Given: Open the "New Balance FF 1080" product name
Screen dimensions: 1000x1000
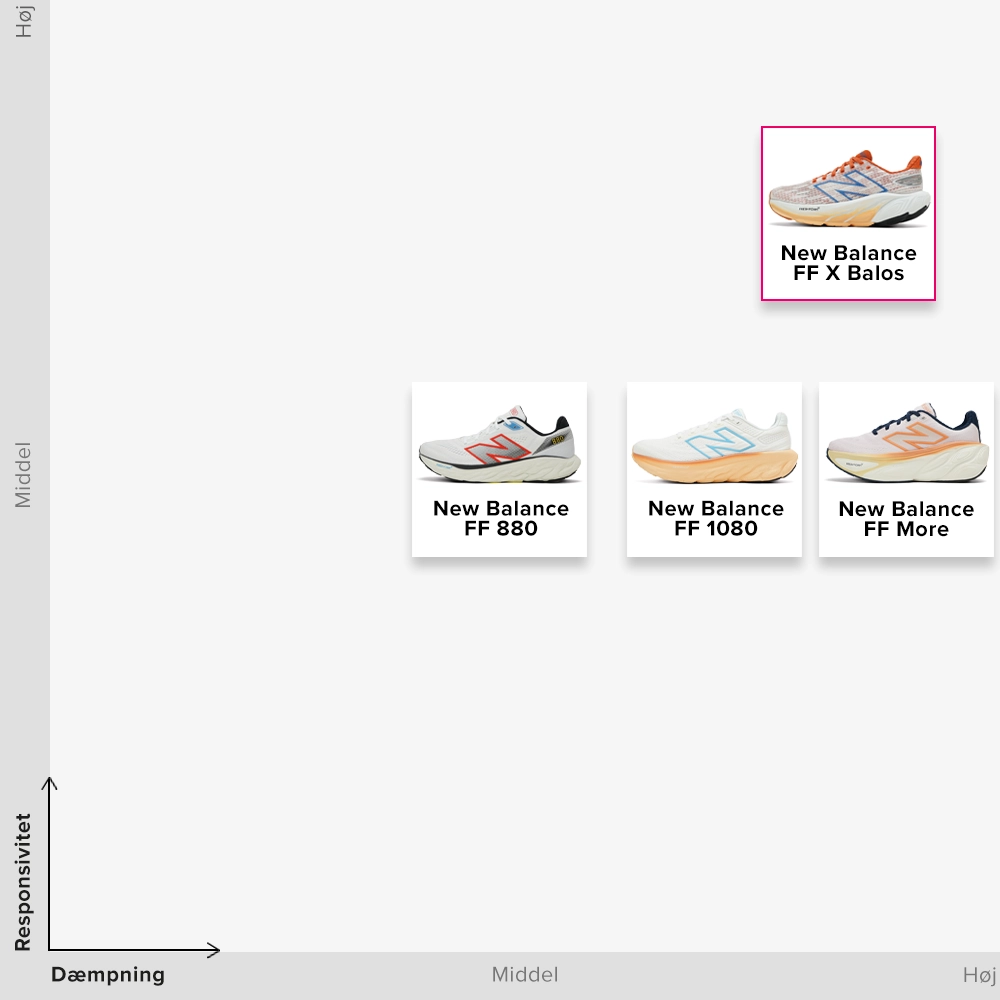Looking at the screenshot, I should pos(715,518).
